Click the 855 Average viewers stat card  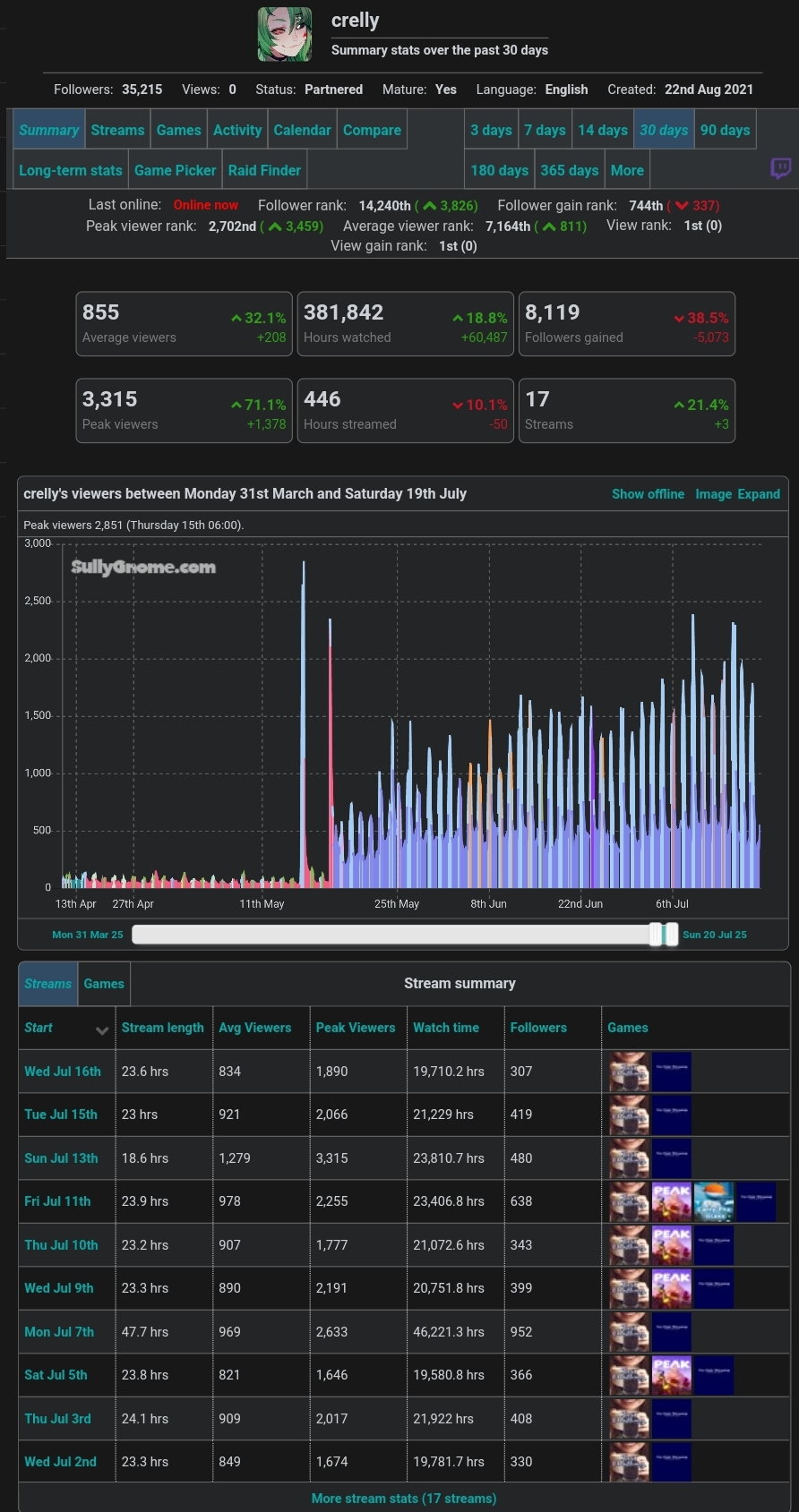pyautogui.click(x=185, y=324)
